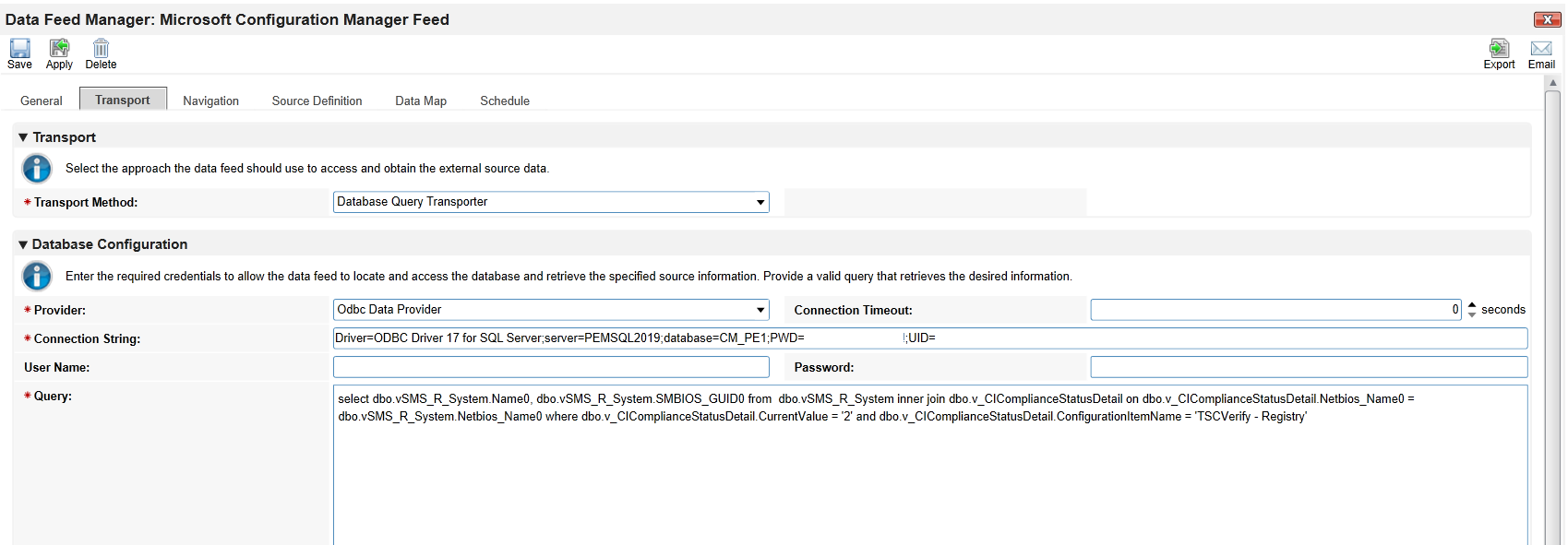Click the User Name input field
Screen dimensions: 1568x545
(x=551, y=367)
